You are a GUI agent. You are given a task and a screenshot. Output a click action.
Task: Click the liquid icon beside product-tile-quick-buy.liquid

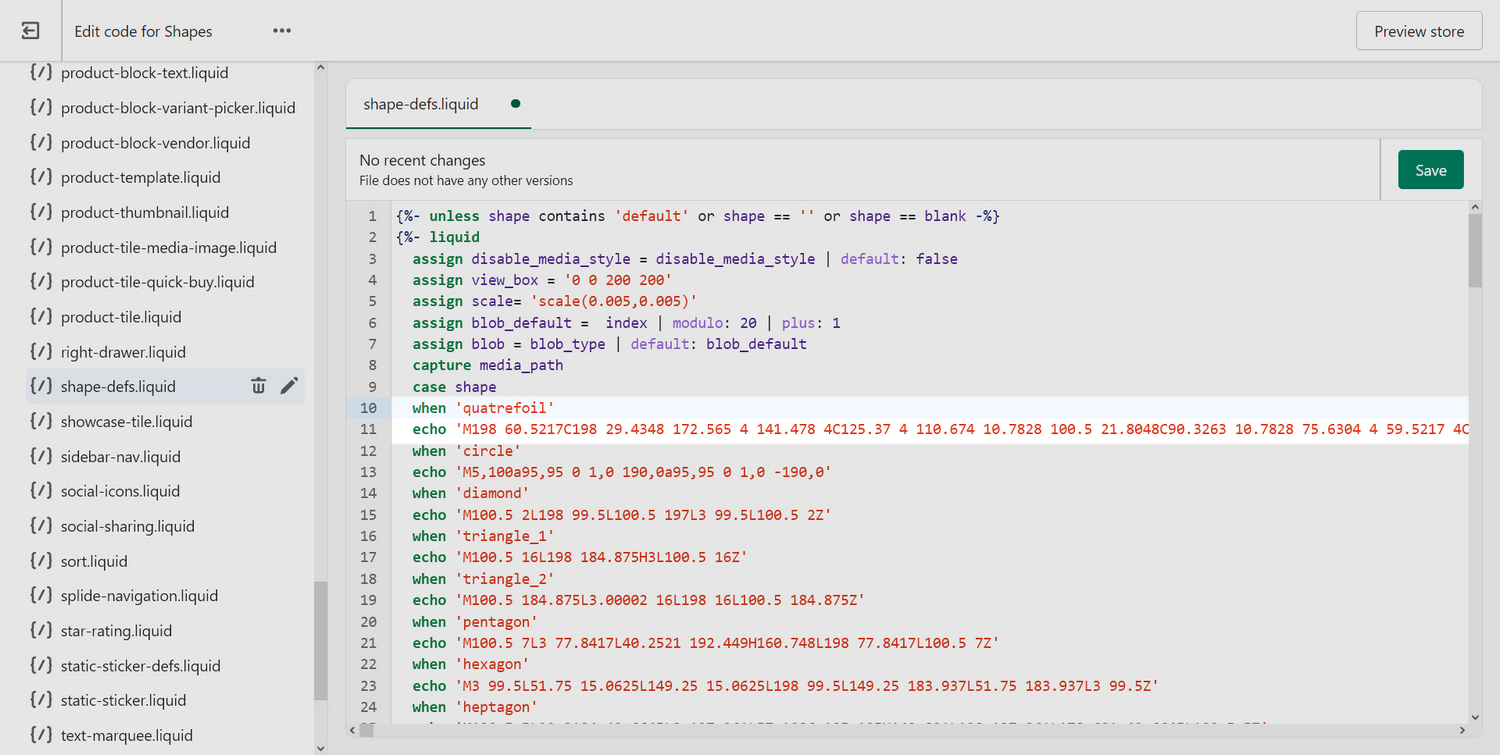[41, 282]
